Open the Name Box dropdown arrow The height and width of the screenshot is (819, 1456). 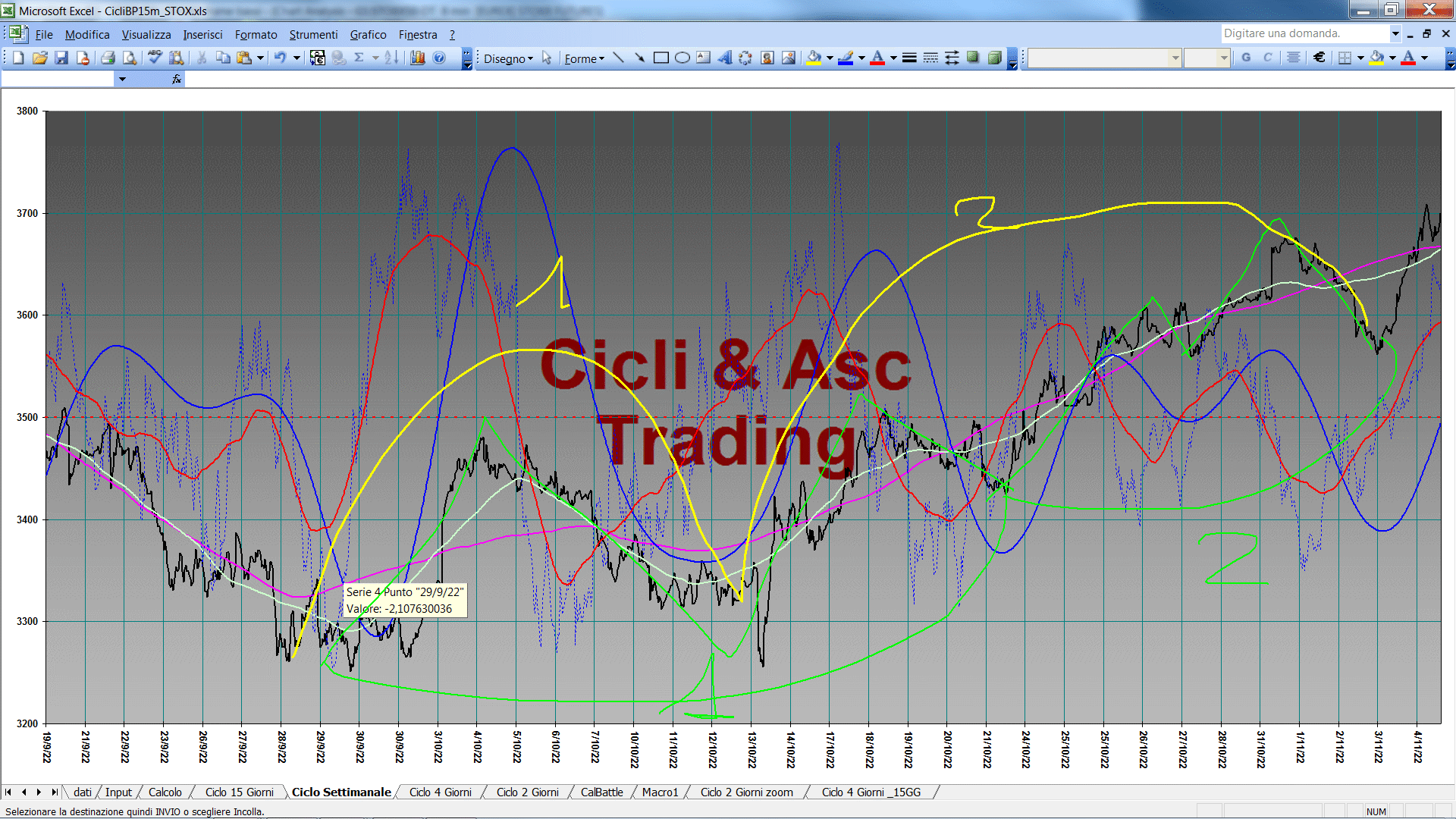pyautogui.click(x=122, y=79)
